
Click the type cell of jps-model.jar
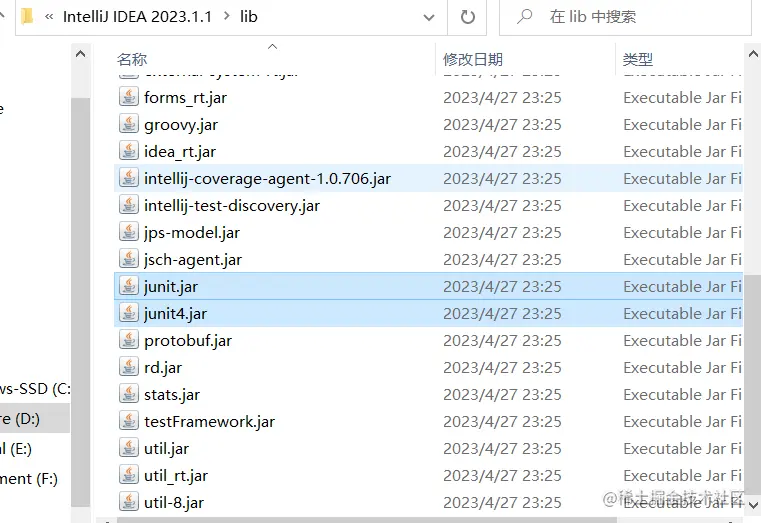[x=682, y=233]
